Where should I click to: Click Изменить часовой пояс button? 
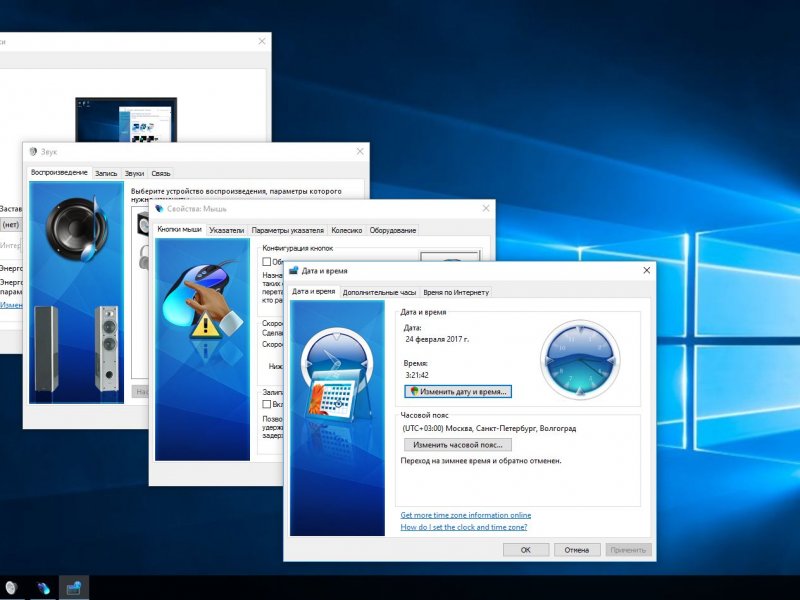[458, 444]
